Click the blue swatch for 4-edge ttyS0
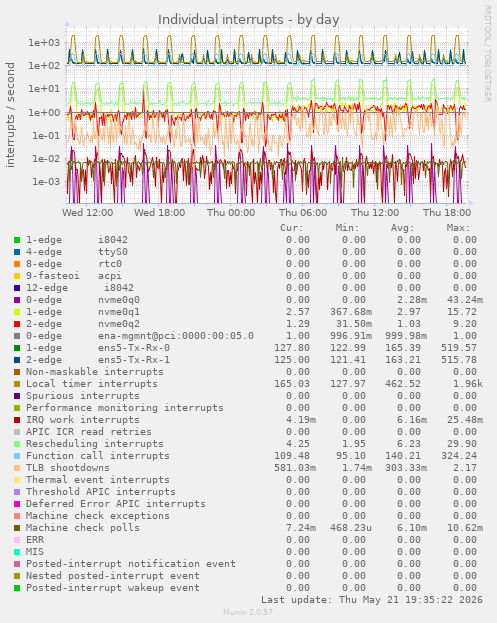The width and height of the screenshot is (497, 623). click(17, 252)
